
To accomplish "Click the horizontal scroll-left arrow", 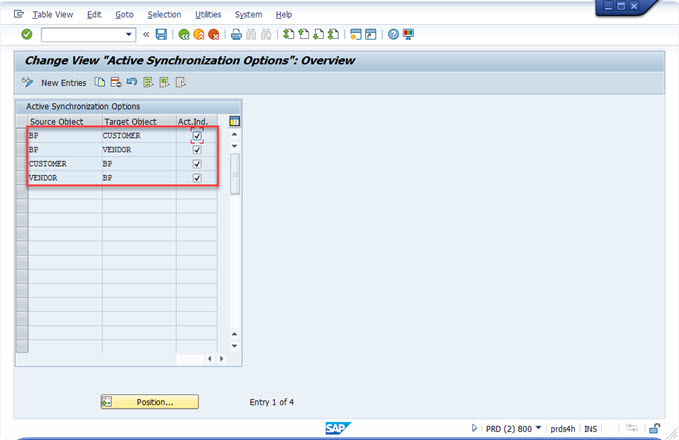I will pyautogui.click(x=210, y=359).
